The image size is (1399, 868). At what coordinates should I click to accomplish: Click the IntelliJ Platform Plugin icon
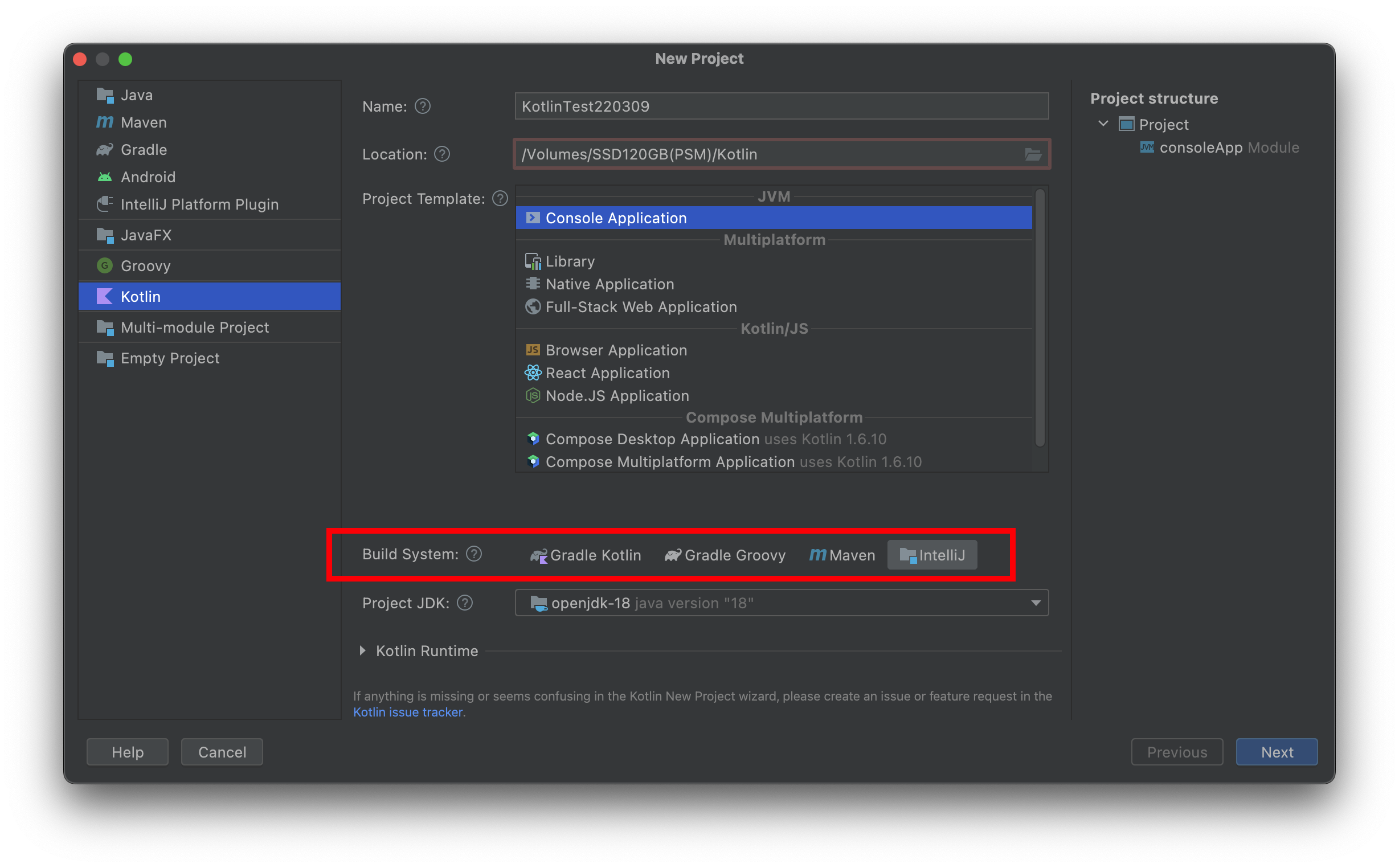tap(104, 204)
